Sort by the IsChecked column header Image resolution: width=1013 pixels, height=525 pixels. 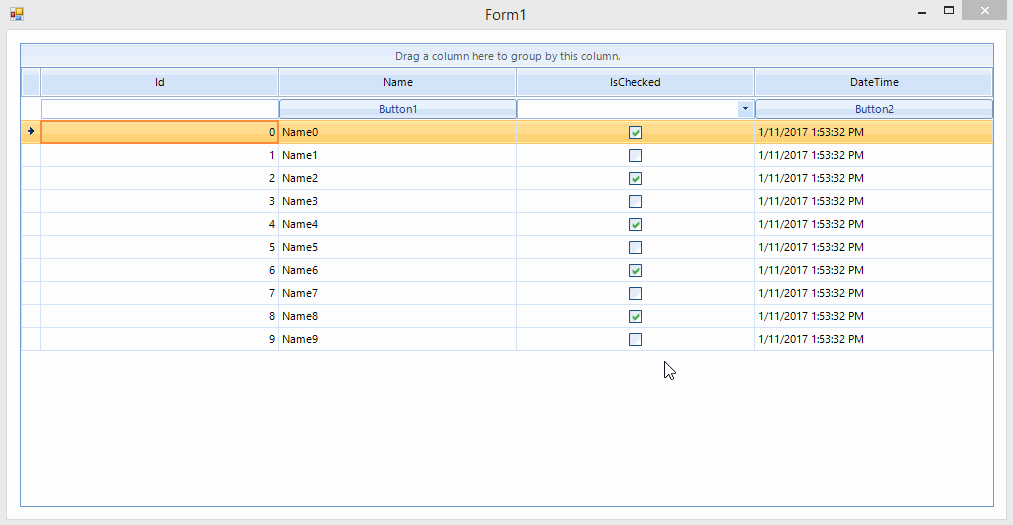pyautogui.click(x=635, y=82)
